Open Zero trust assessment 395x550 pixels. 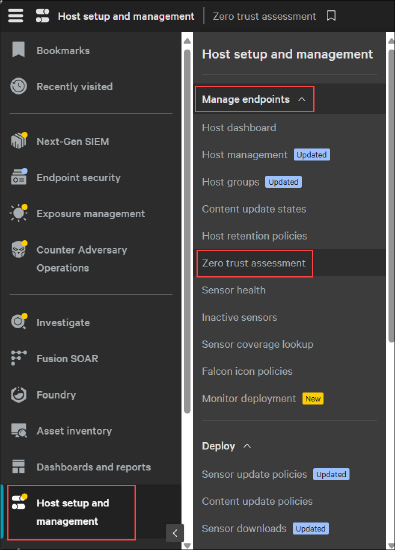tap(254, 263)
